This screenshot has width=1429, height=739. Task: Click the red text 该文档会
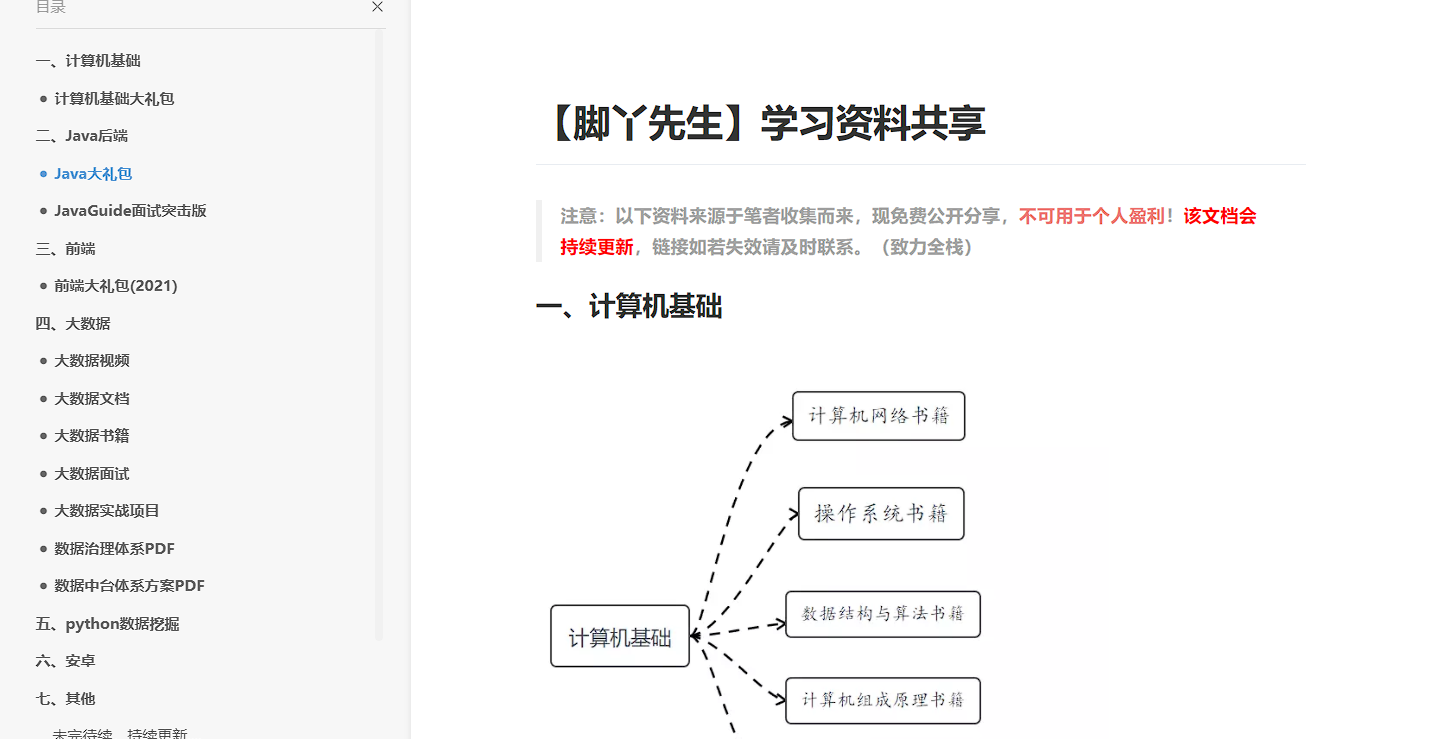[x=1220, y=216]
